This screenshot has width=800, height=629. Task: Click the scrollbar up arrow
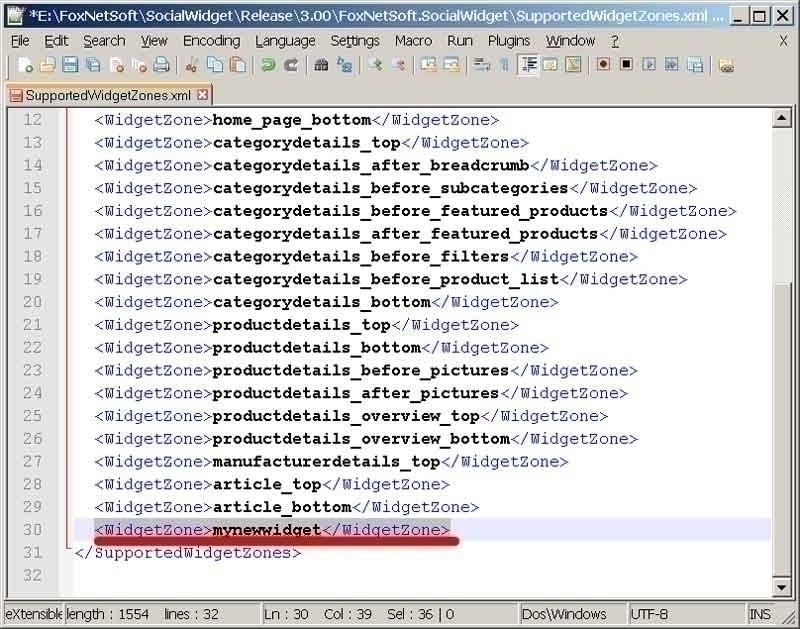(782, 118)
